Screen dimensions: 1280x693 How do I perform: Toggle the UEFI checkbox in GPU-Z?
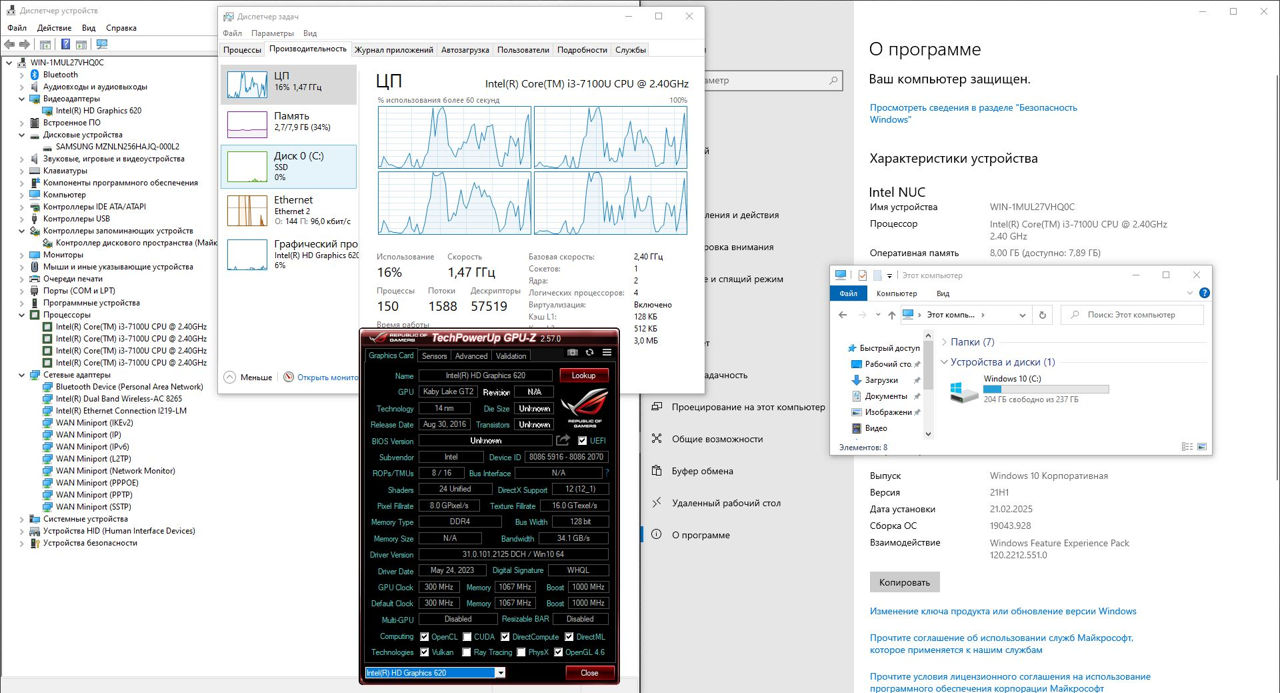click(582, 440)
